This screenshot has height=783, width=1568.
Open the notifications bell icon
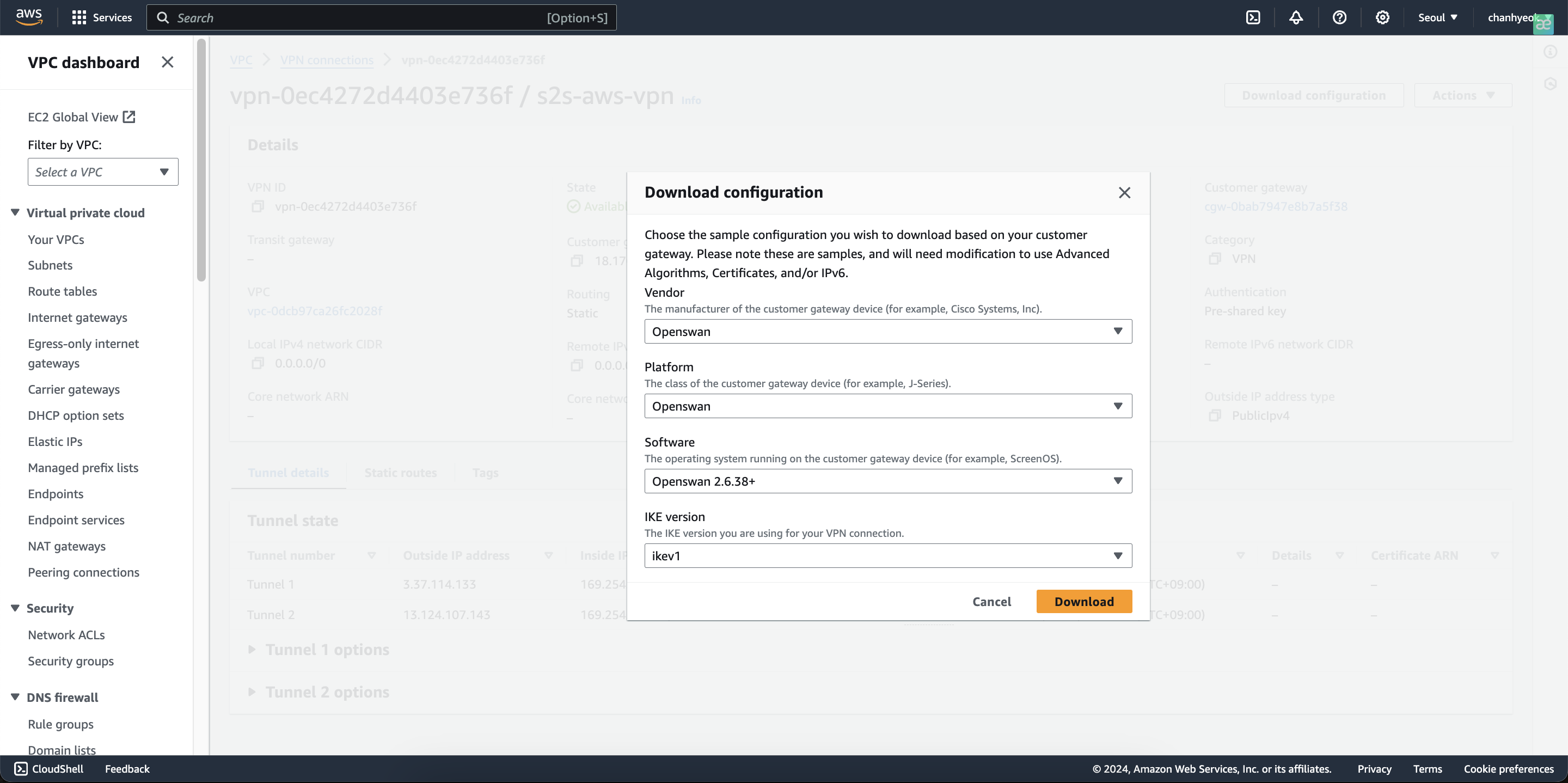pos(1296,17)
